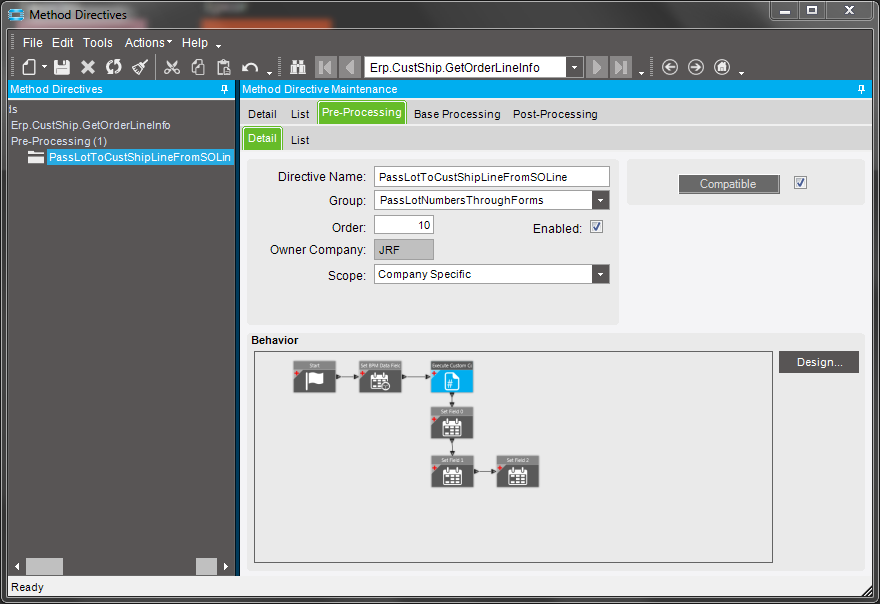Screen dimensions: 880x604
Task: Open the inner Detail sub-tab
Action: 262,138
